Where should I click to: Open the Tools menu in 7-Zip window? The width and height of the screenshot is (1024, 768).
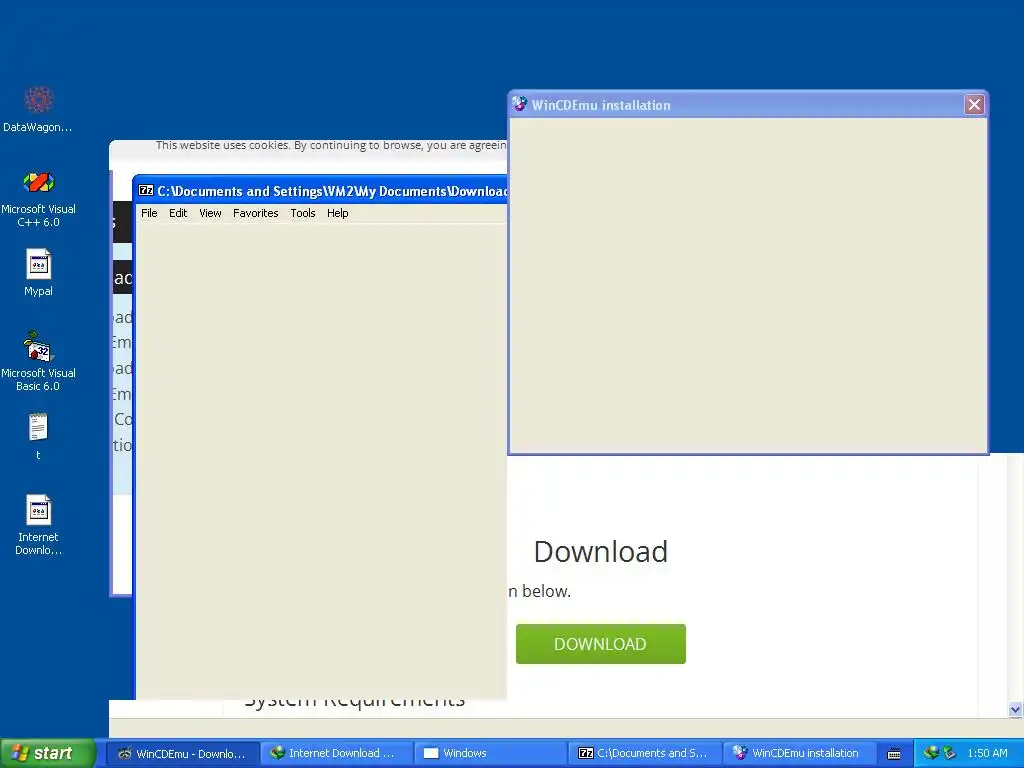[x=302, y=213]
